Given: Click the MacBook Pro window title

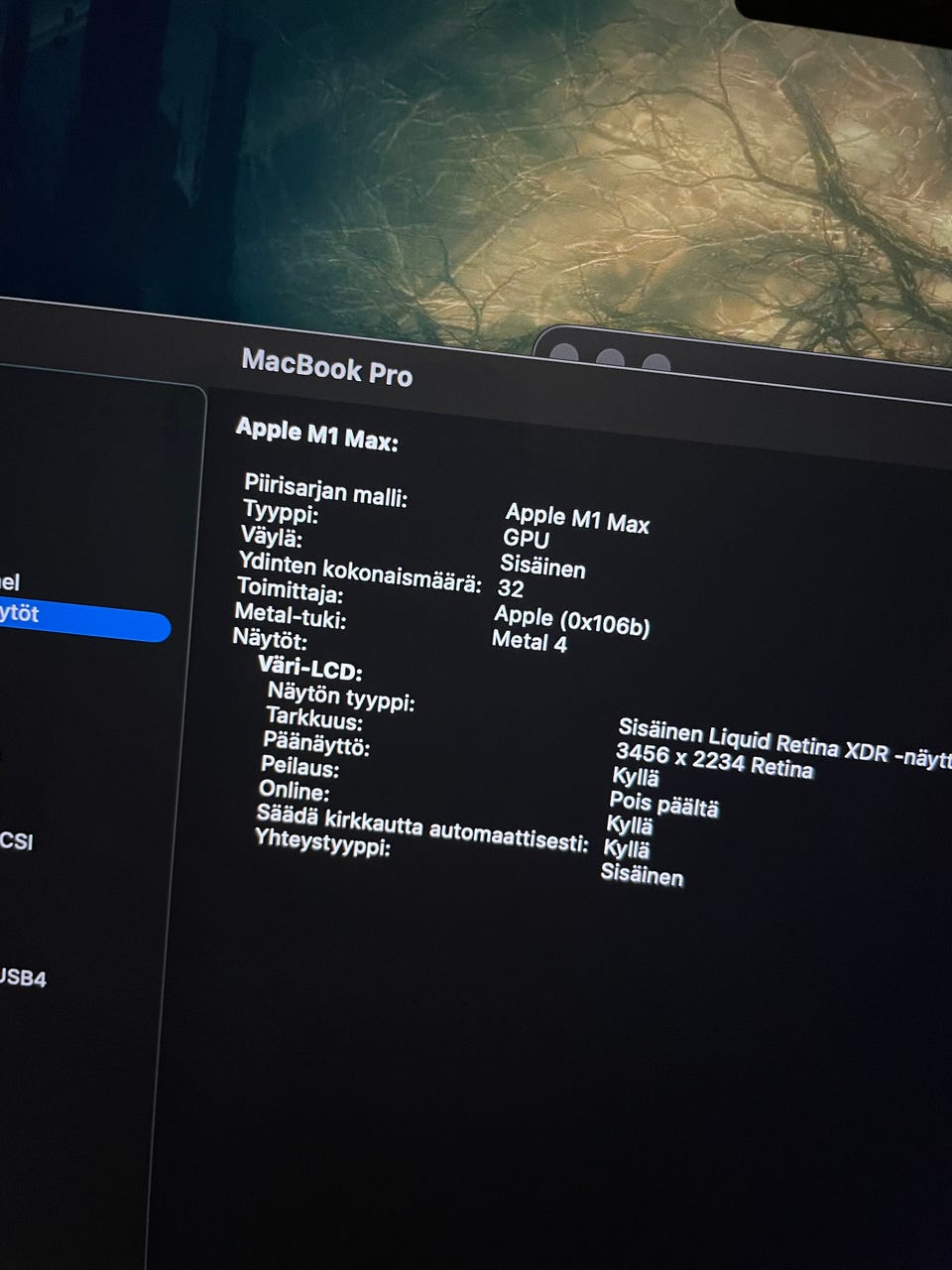Looking at the screenshot, I should click(327, 367).
